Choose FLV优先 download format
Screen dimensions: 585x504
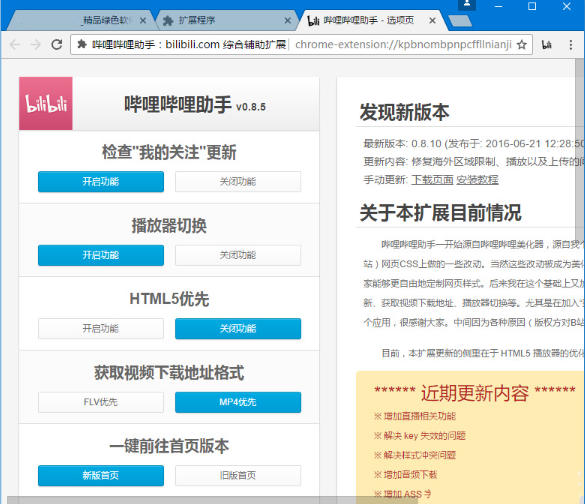coord(101,402)
